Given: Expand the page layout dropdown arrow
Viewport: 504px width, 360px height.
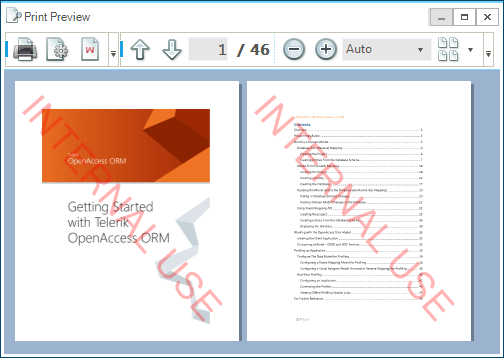Looking at the screenshot, I should coord(470,50).
